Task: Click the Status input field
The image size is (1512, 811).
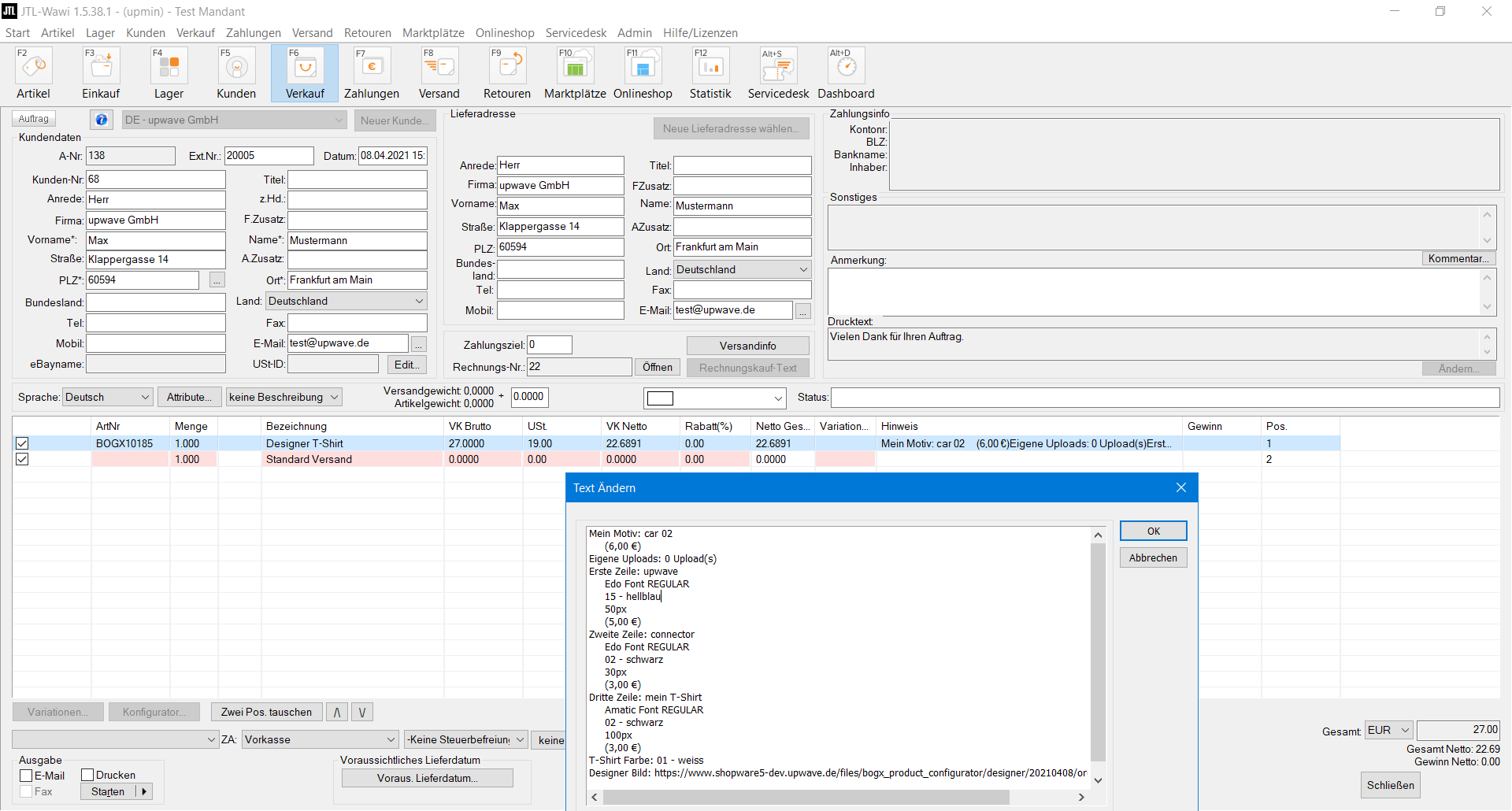Action: point(1165,397)
